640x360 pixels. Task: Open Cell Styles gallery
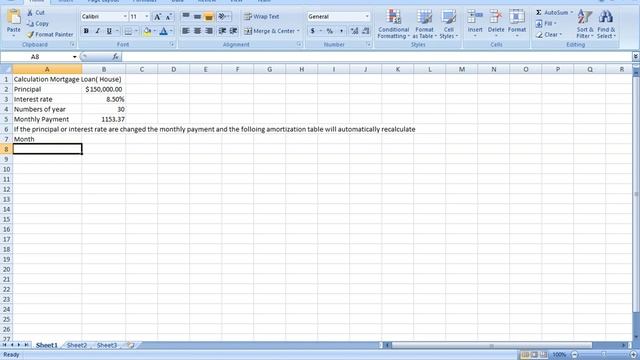(x=449, y=24)
